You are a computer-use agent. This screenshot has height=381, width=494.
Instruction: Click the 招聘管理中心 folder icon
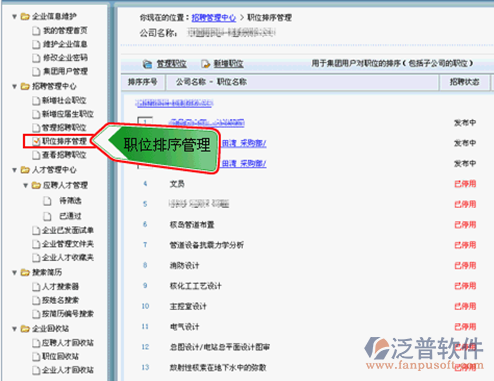[x=25, y=86]
